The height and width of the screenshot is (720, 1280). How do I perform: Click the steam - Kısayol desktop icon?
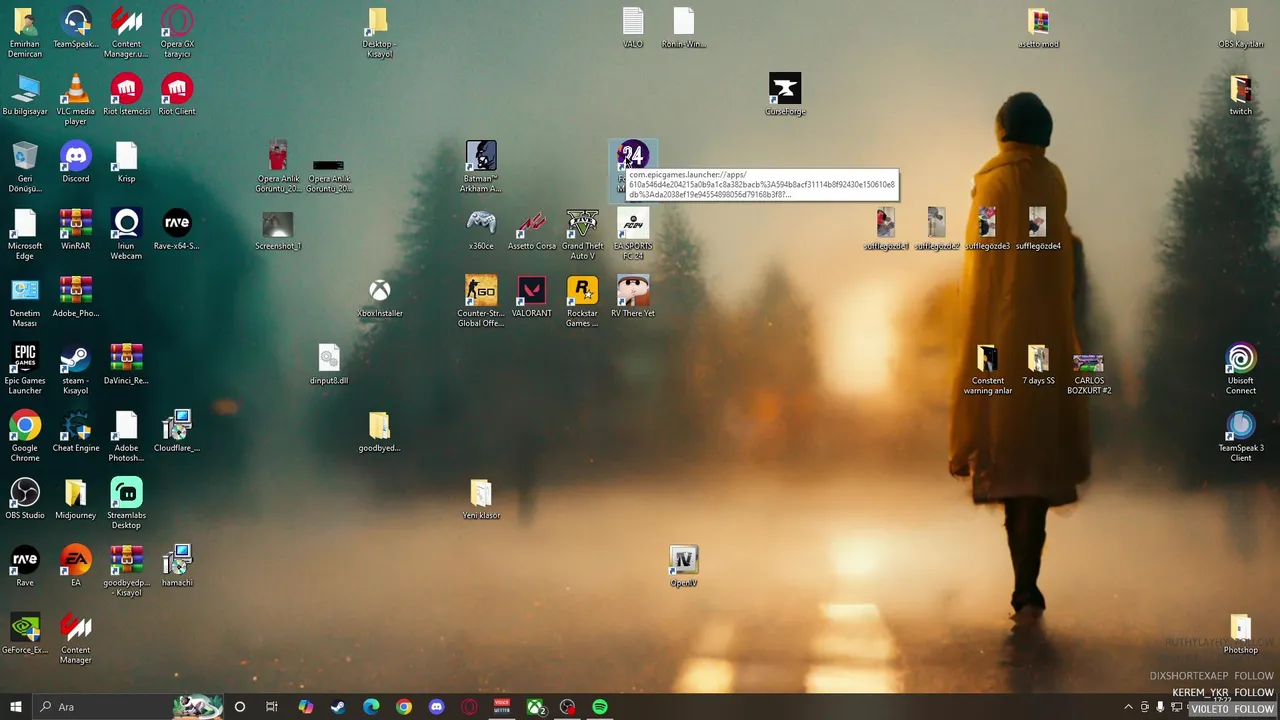pos(75,369)
